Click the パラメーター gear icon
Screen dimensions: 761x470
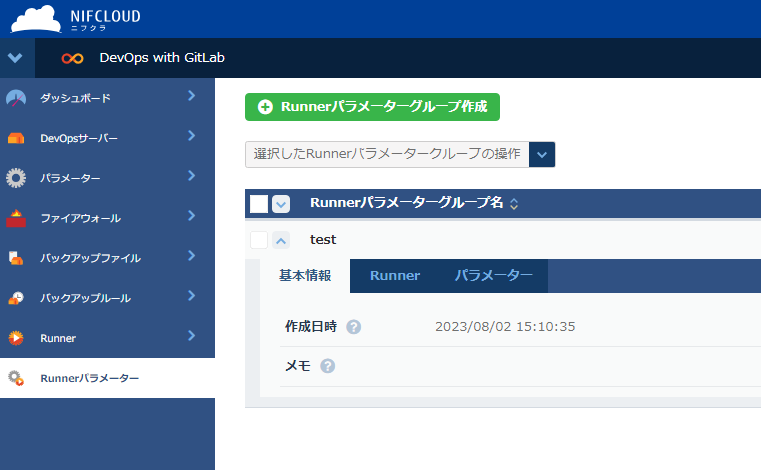(16, 178)
